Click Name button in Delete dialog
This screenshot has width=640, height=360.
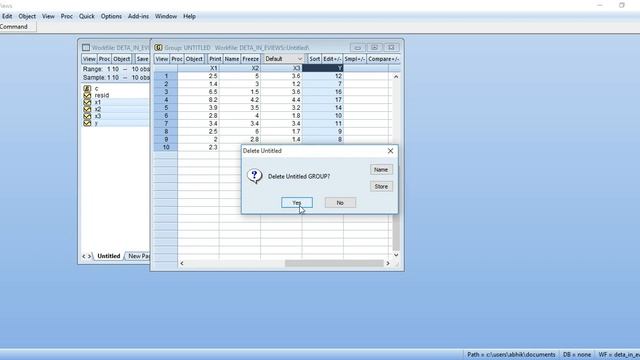pyautogui.click(x=381, y=169)
